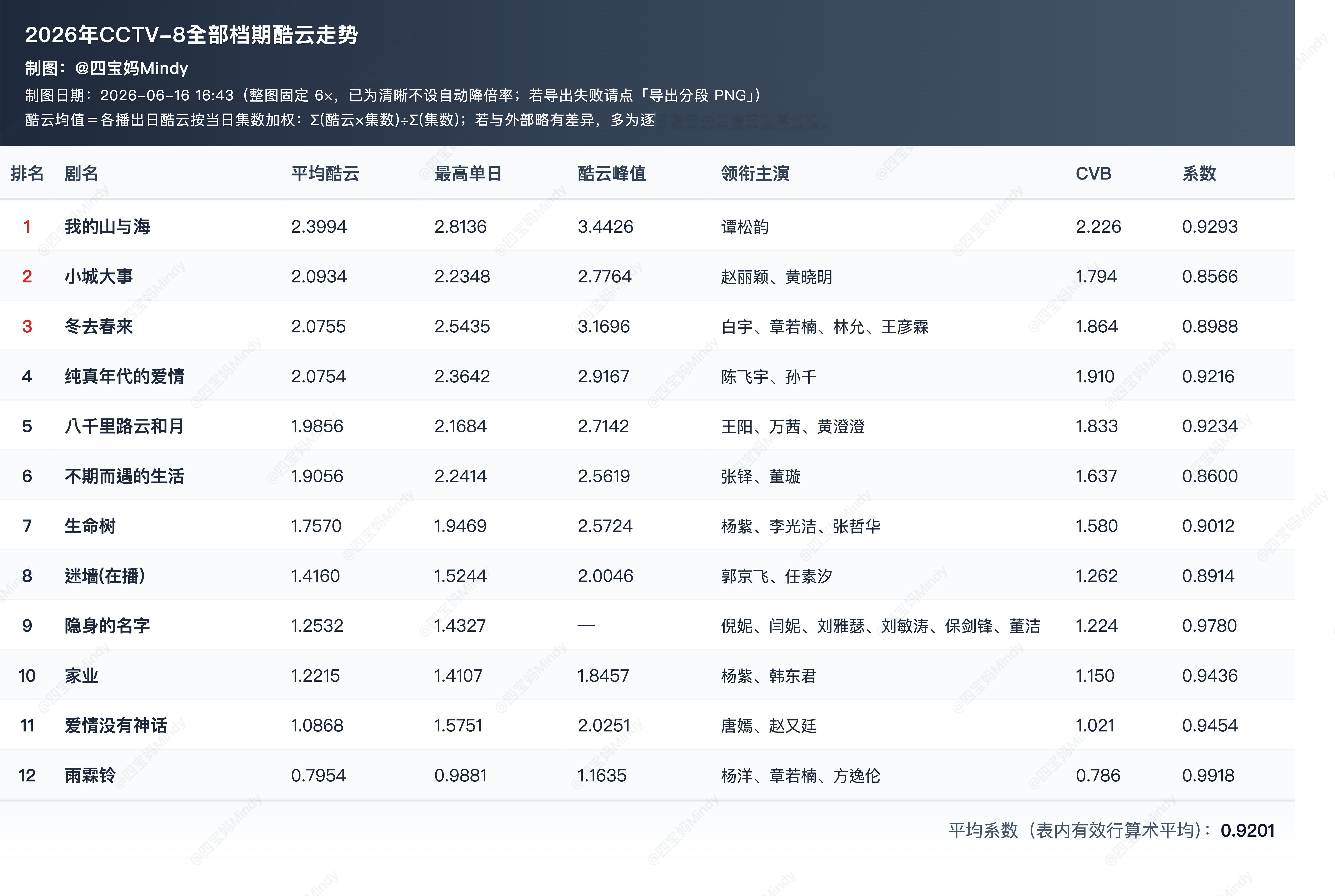Viewport: 1335px width, 896px height.
Task: Click peak value 3.1696
Action: point(604,326)
